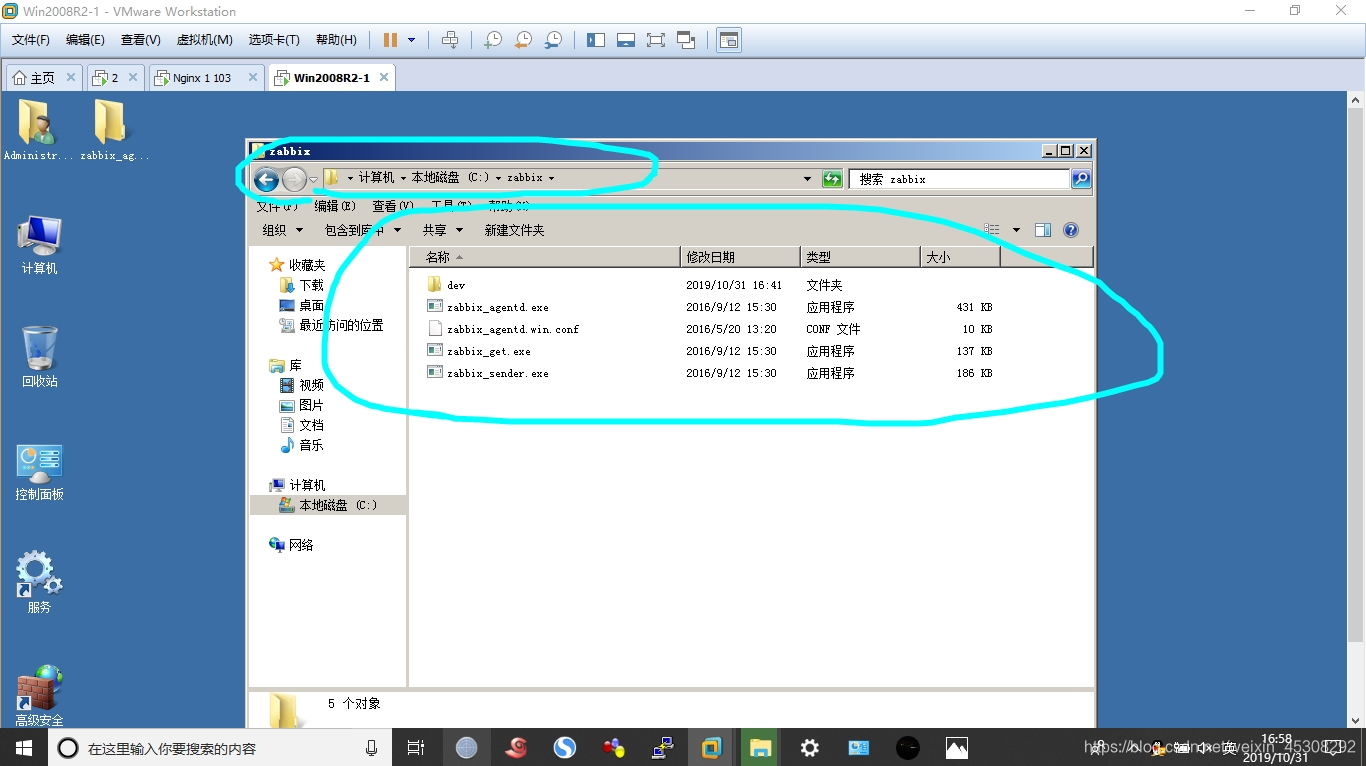1366x766 pixels.
Task: Open the 共享 dropdown menu
Action: click(x=442, y=230)
